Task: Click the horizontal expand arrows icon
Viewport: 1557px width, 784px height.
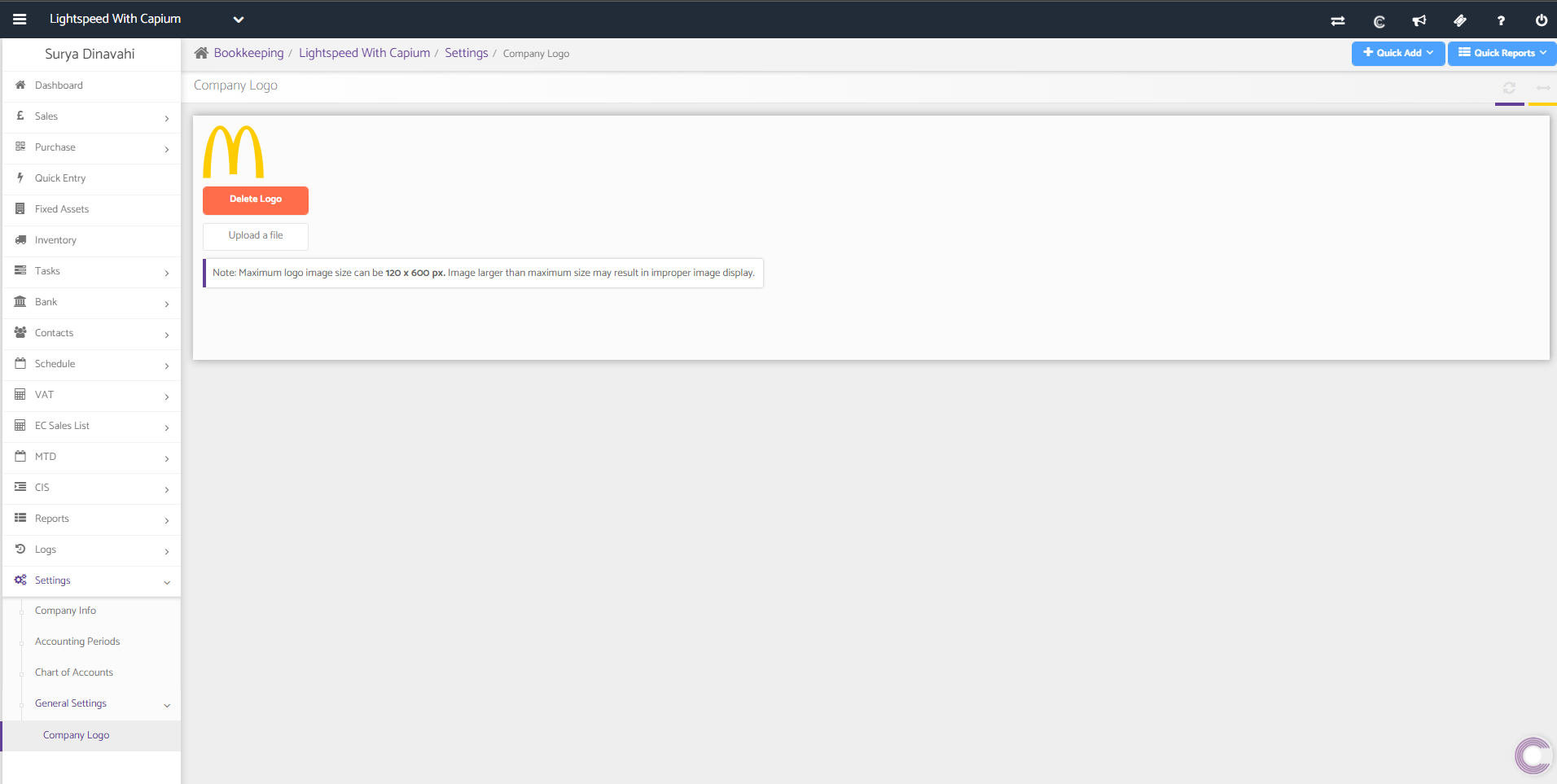Action: (1543, 88)
